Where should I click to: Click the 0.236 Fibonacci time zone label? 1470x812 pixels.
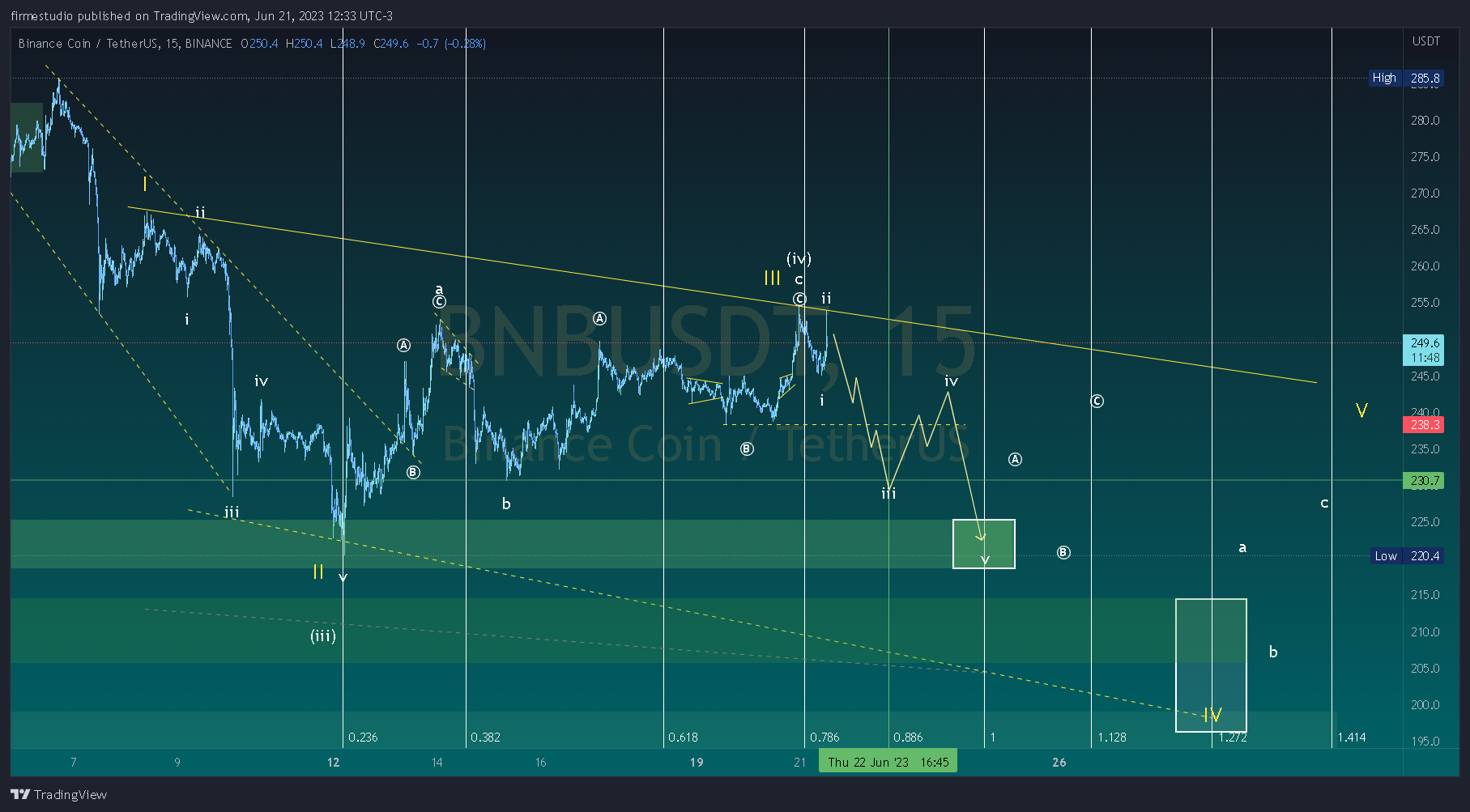[363, 738]
